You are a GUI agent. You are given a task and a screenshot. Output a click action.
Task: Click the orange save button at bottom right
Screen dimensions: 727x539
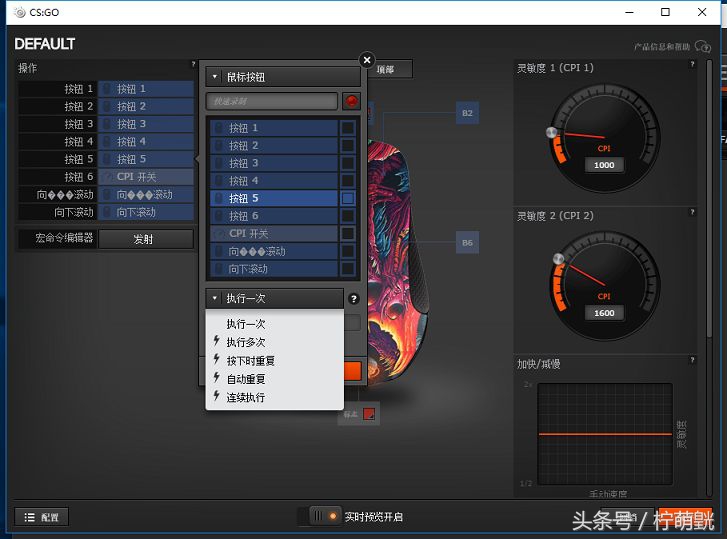click(685, 517)
